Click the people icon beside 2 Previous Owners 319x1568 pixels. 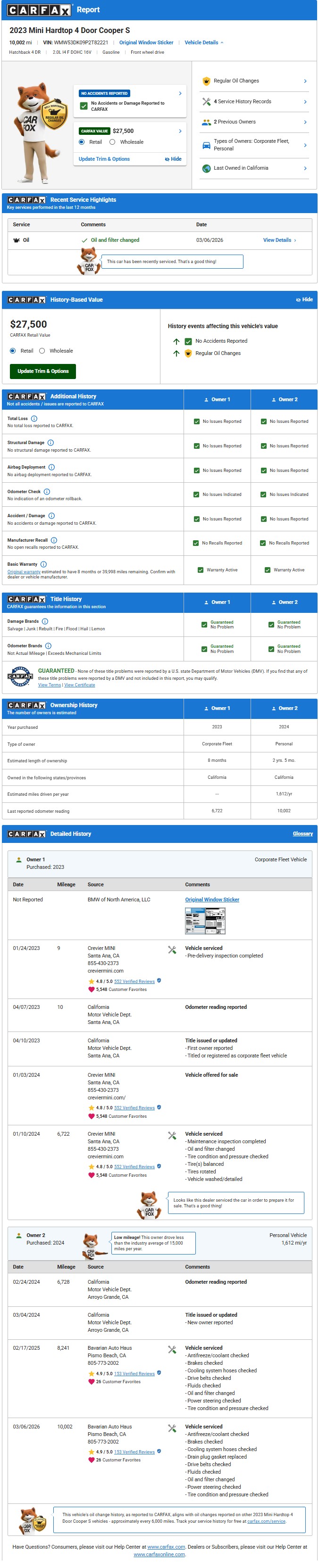coord(206,122)
